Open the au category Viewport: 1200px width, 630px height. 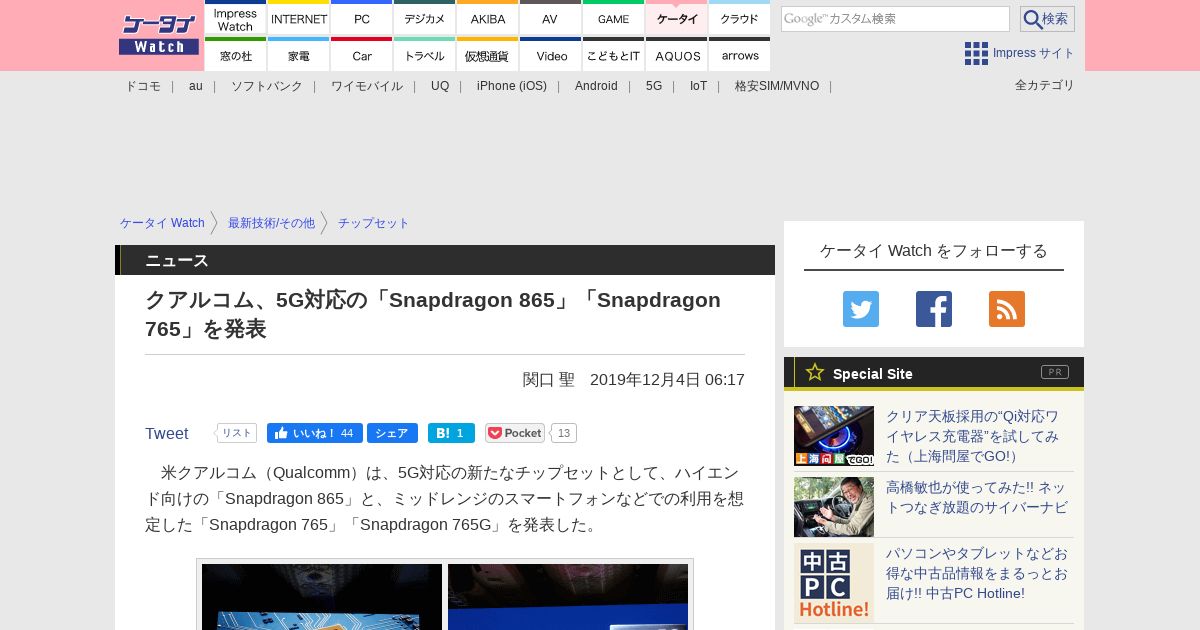tap(196, 86)
